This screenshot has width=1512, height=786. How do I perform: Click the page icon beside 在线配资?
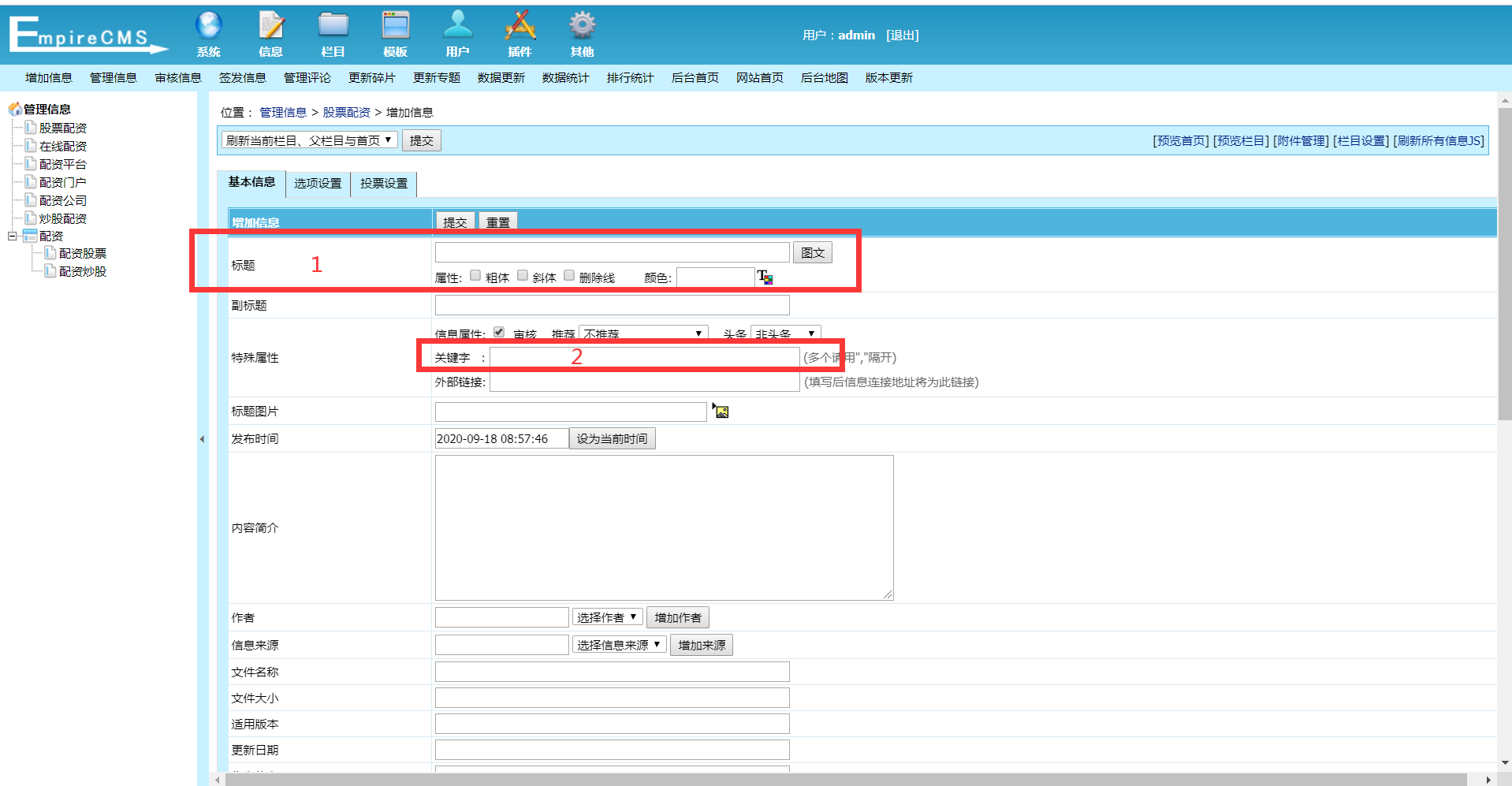30,146
